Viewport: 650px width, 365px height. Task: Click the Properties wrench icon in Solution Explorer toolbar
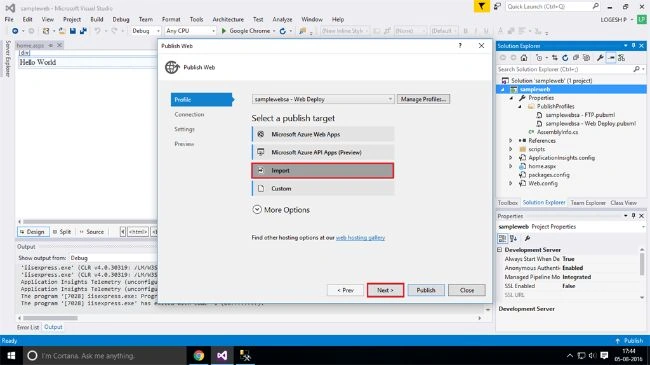(x=600, y=58)
